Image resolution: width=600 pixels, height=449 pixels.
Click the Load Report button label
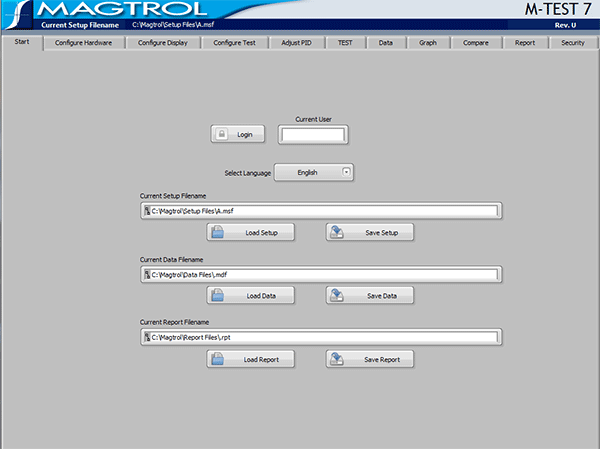point(261,359)
